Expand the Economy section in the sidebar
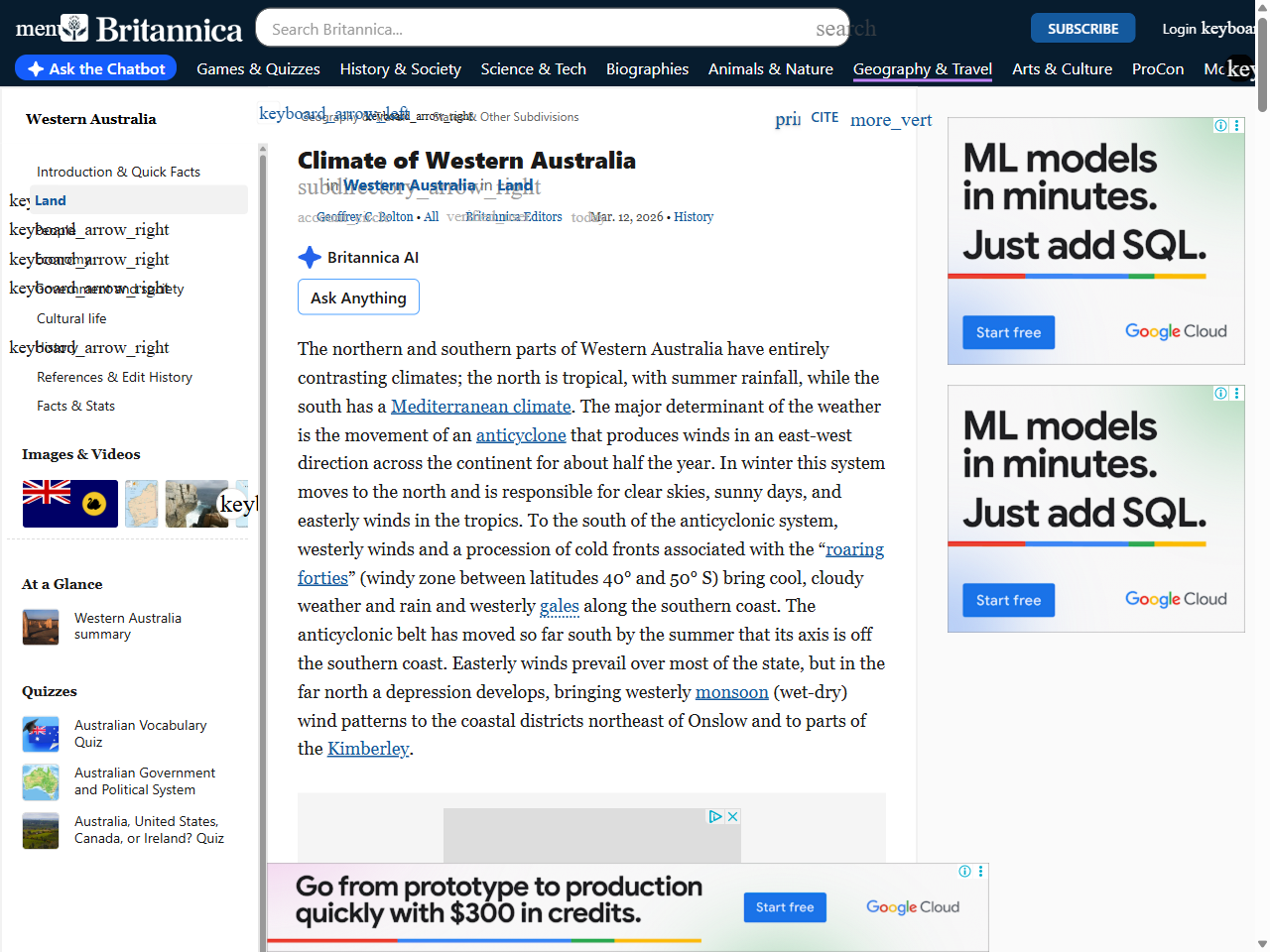Screen dimensions: 1270x952 point(89,259)
